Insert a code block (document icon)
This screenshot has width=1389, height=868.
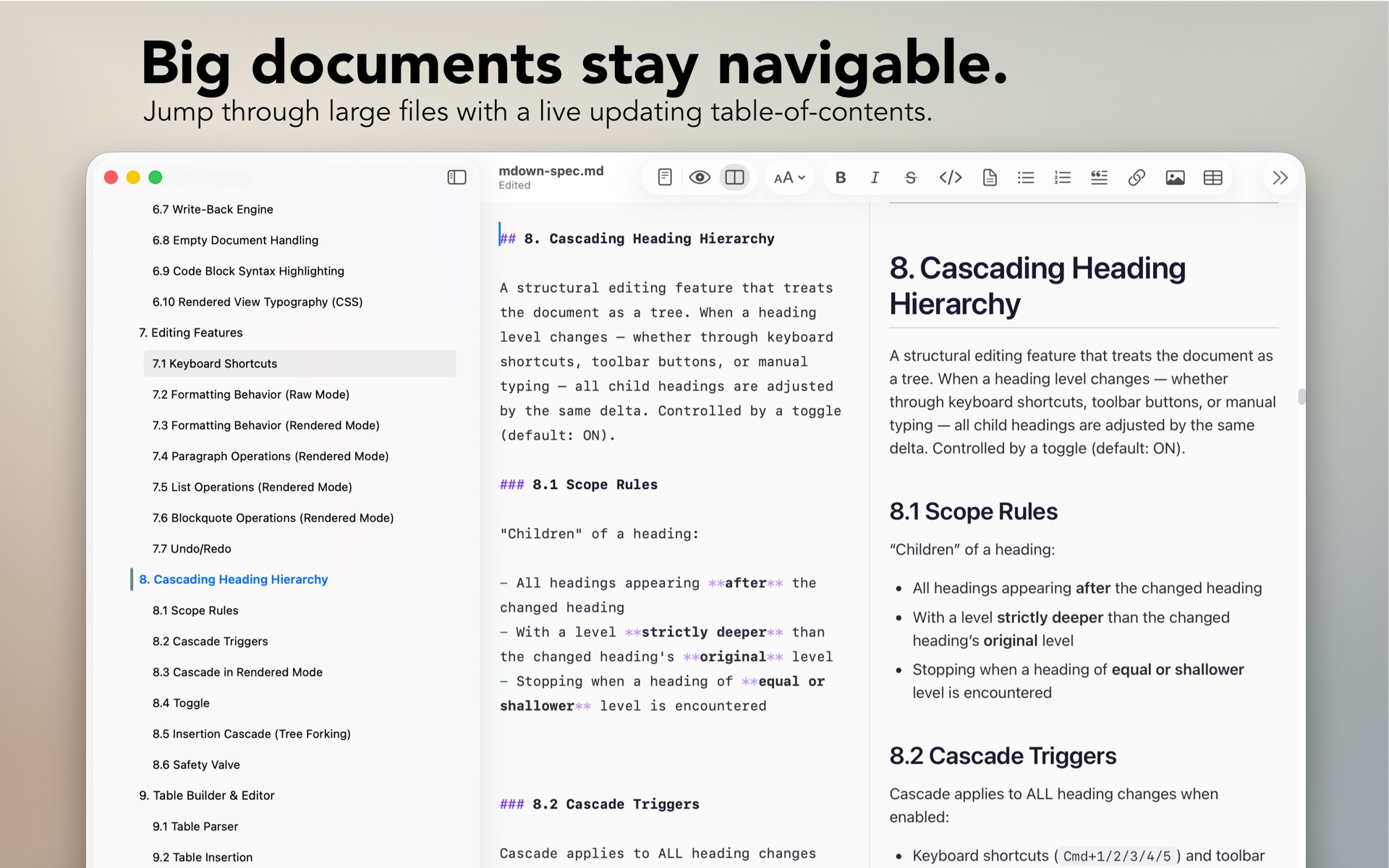(x=990, y=177)
